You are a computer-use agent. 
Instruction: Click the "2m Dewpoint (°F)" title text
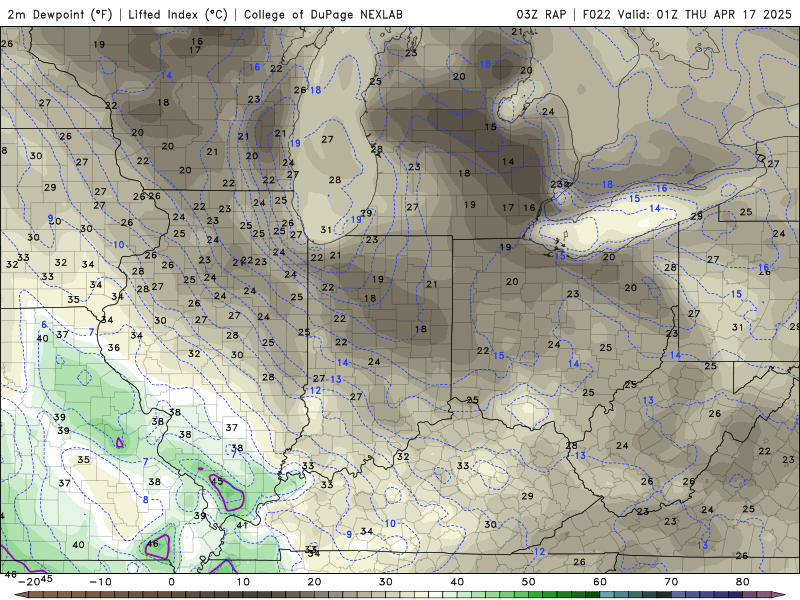click(60, 14)
